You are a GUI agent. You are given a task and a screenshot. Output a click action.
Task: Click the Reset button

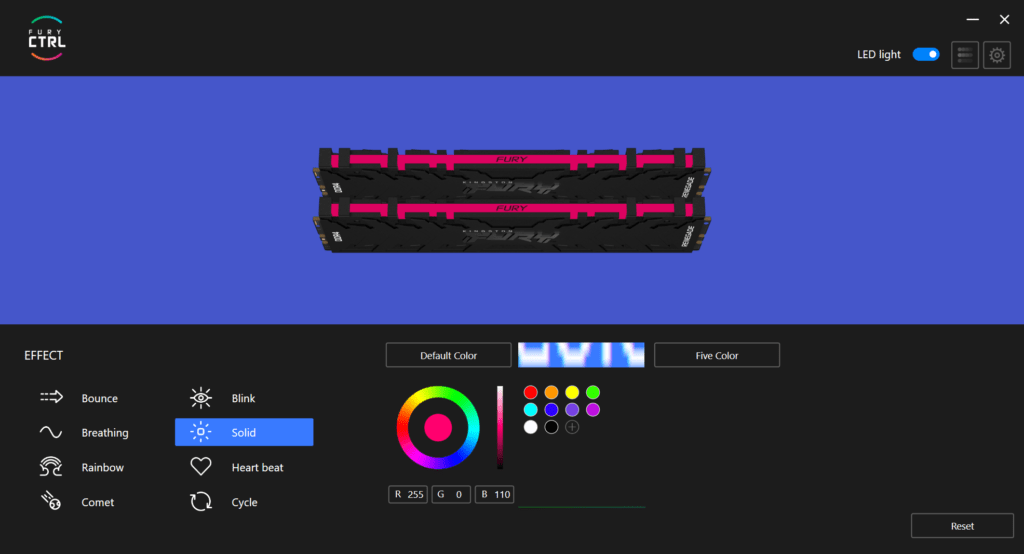(963, 526)
